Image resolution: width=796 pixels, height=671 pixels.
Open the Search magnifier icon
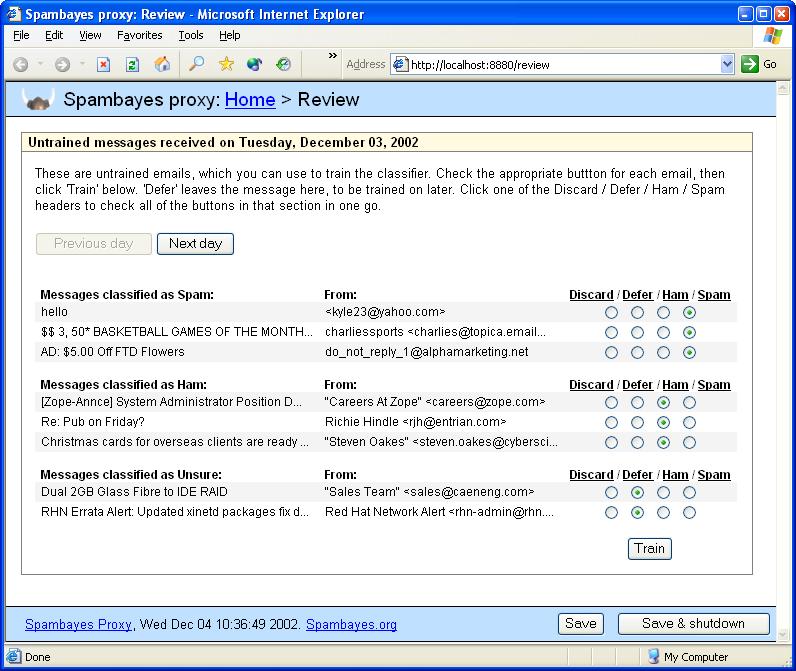[196, 64]
